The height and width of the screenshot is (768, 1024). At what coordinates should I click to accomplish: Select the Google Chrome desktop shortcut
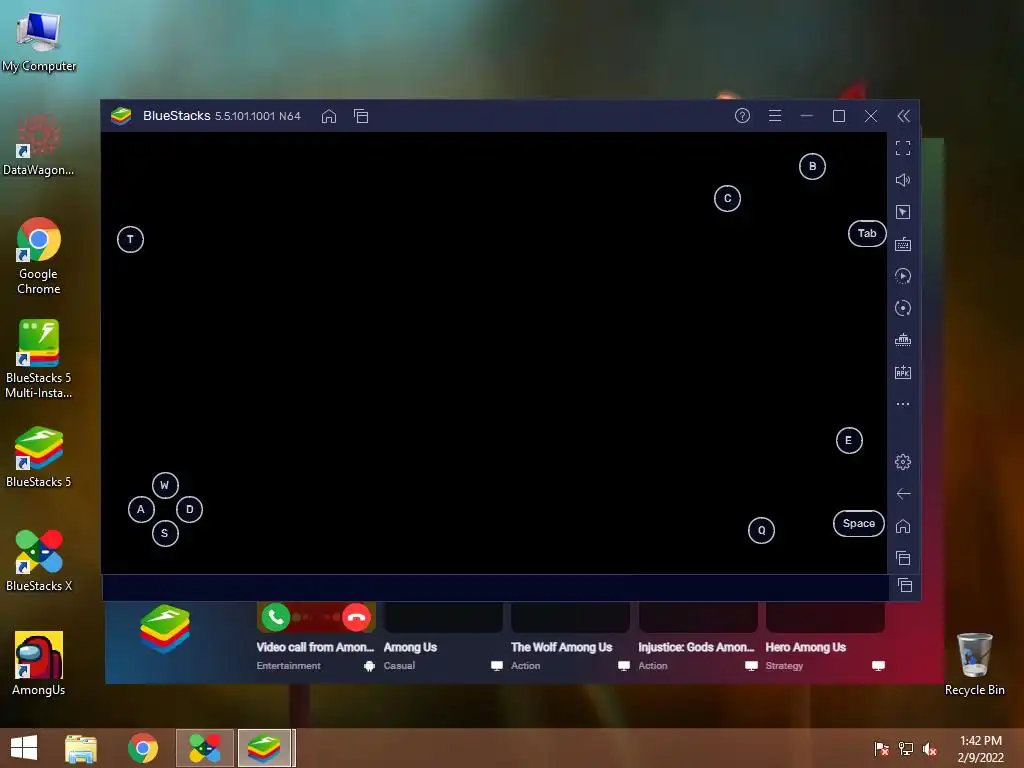39,256
